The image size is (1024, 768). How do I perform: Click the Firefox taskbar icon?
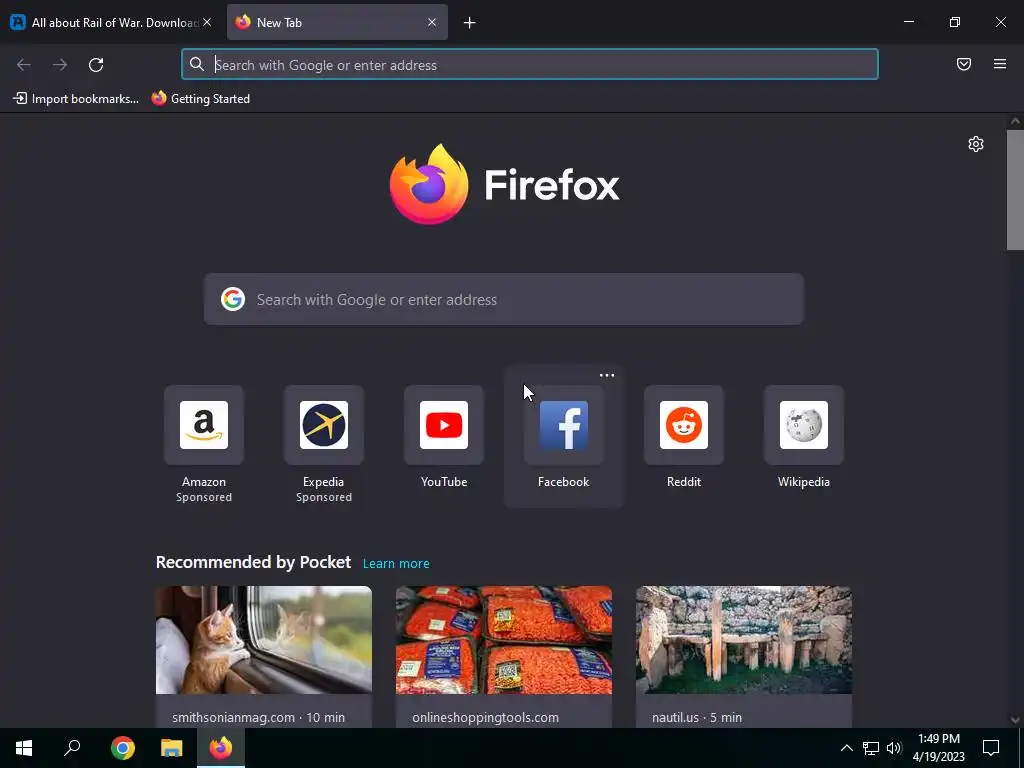(x=221, y=748)
